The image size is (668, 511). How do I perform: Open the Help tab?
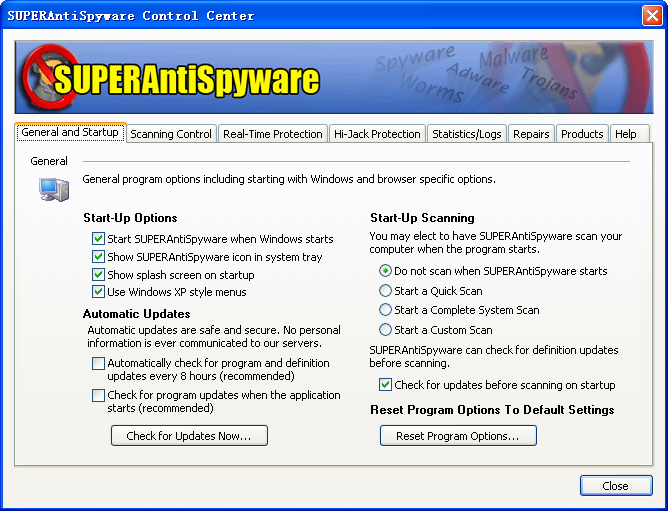(x=625, y=134)
